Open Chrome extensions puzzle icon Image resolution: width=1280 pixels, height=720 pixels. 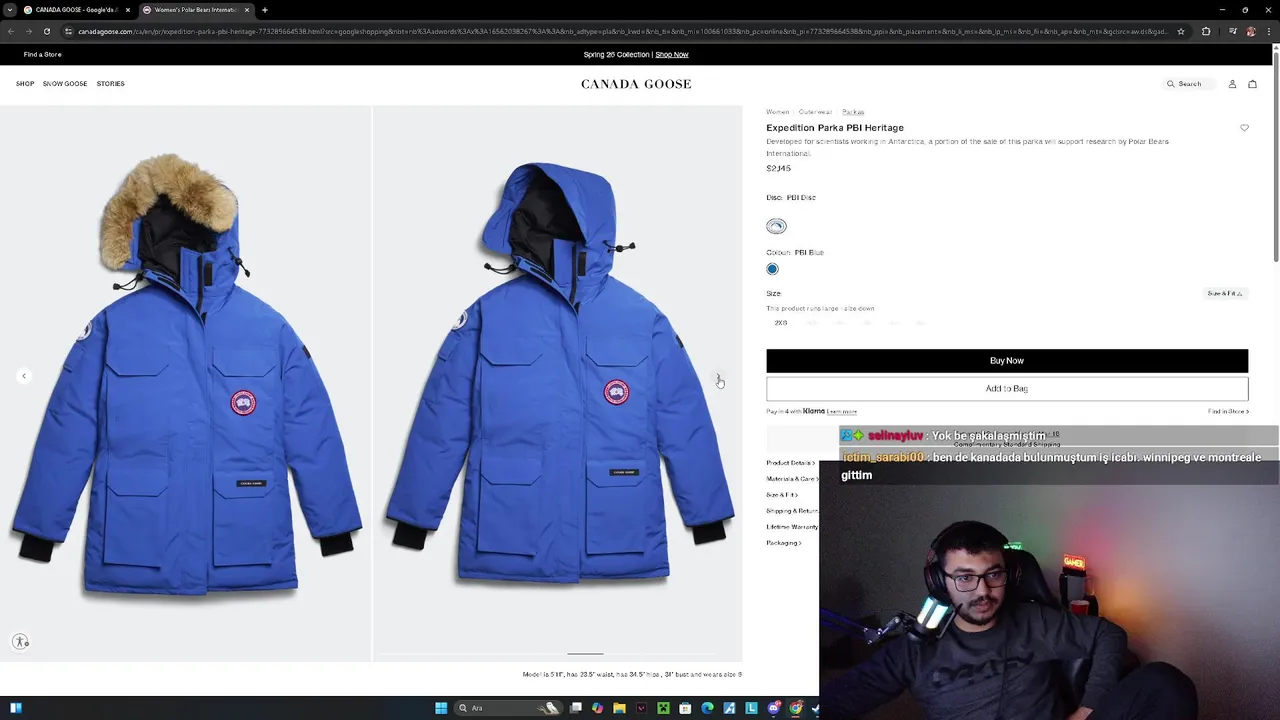[1206, 31]
